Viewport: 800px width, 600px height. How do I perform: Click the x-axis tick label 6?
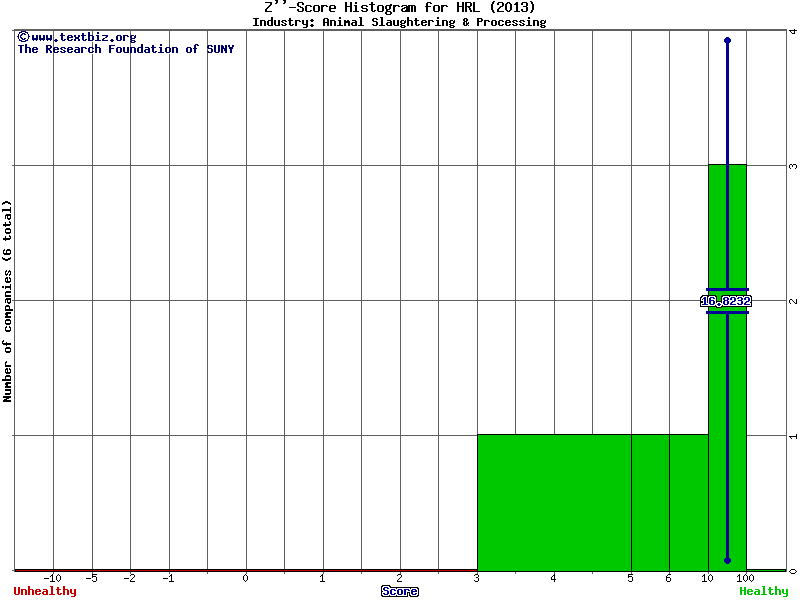669,578
